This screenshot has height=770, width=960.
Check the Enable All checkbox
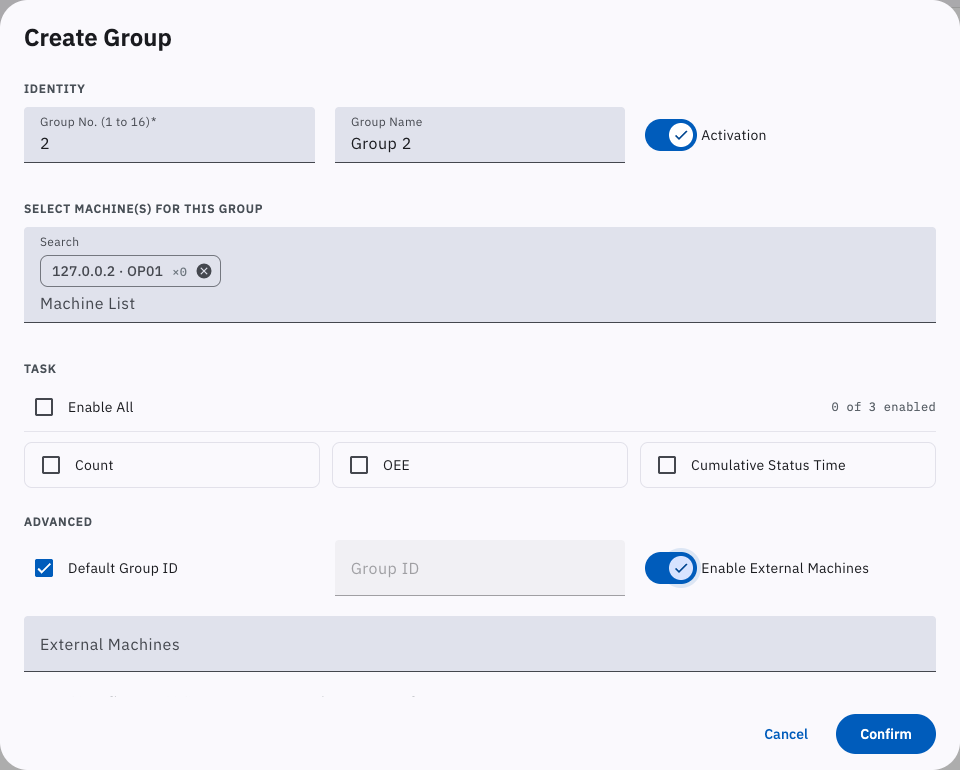(44, 407)
